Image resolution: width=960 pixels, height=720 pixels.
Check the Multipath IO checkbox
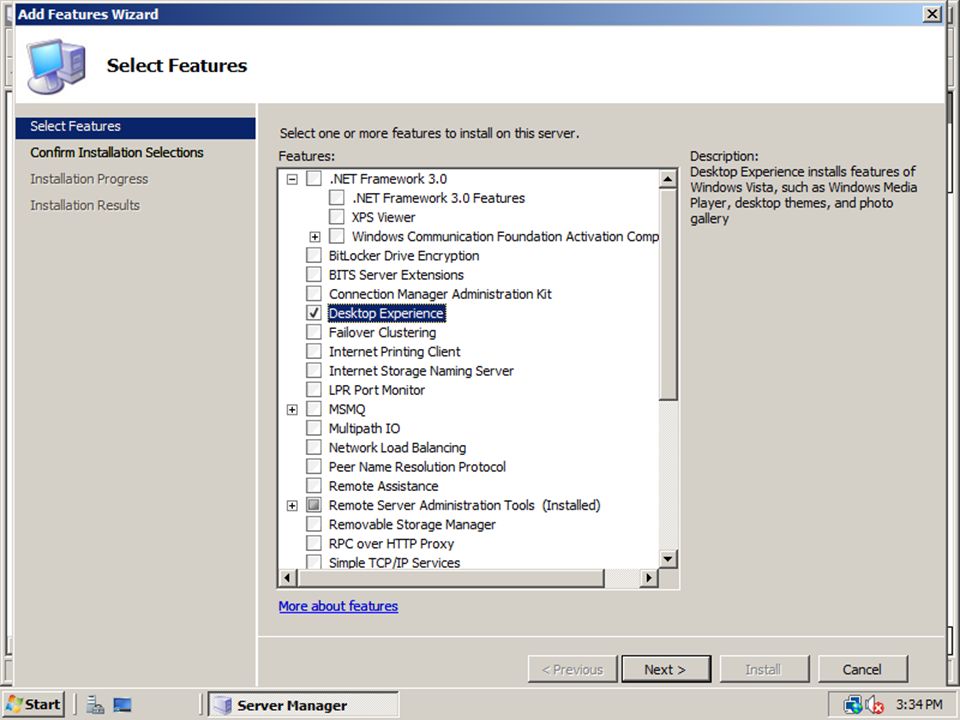[313, 428]
